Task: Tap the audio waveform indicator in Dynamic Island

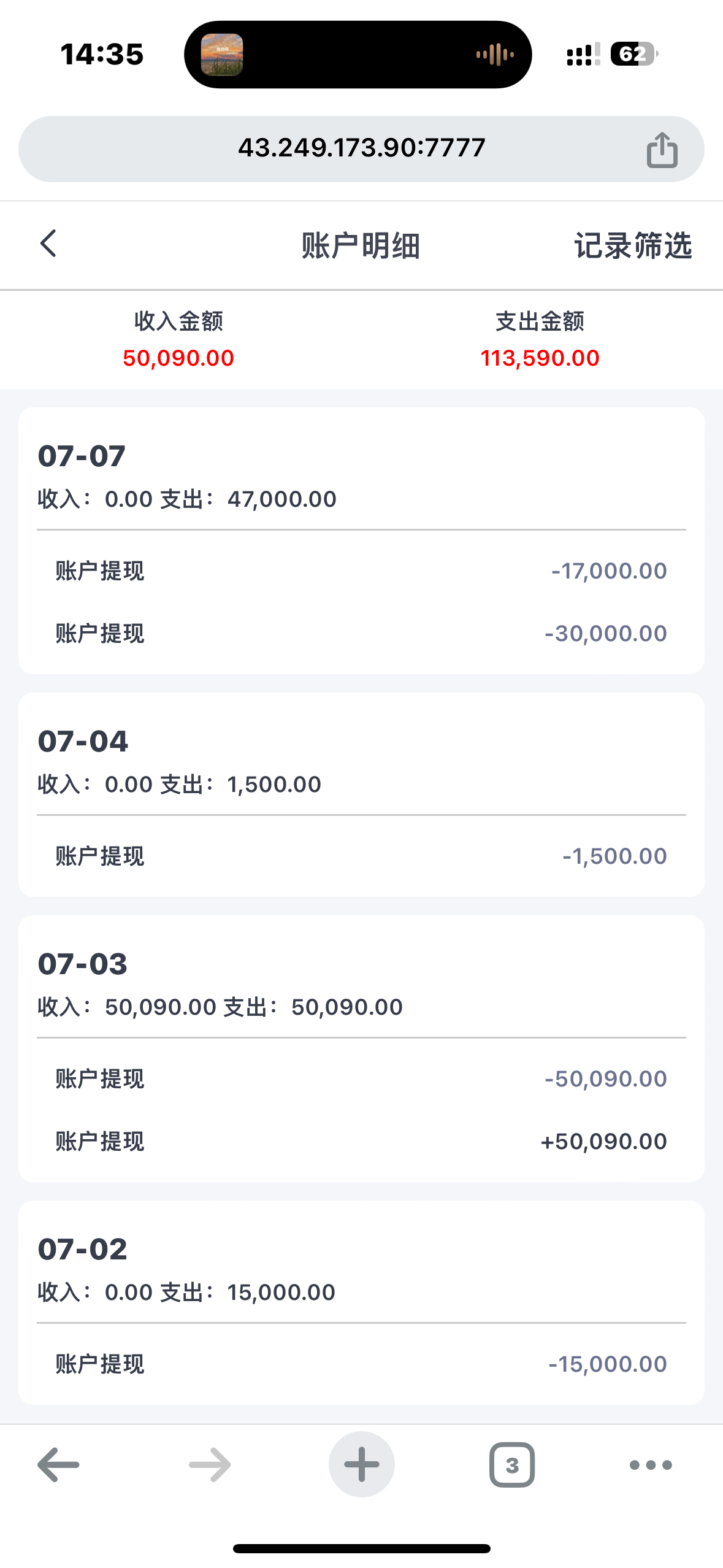Action: (495, 55)
